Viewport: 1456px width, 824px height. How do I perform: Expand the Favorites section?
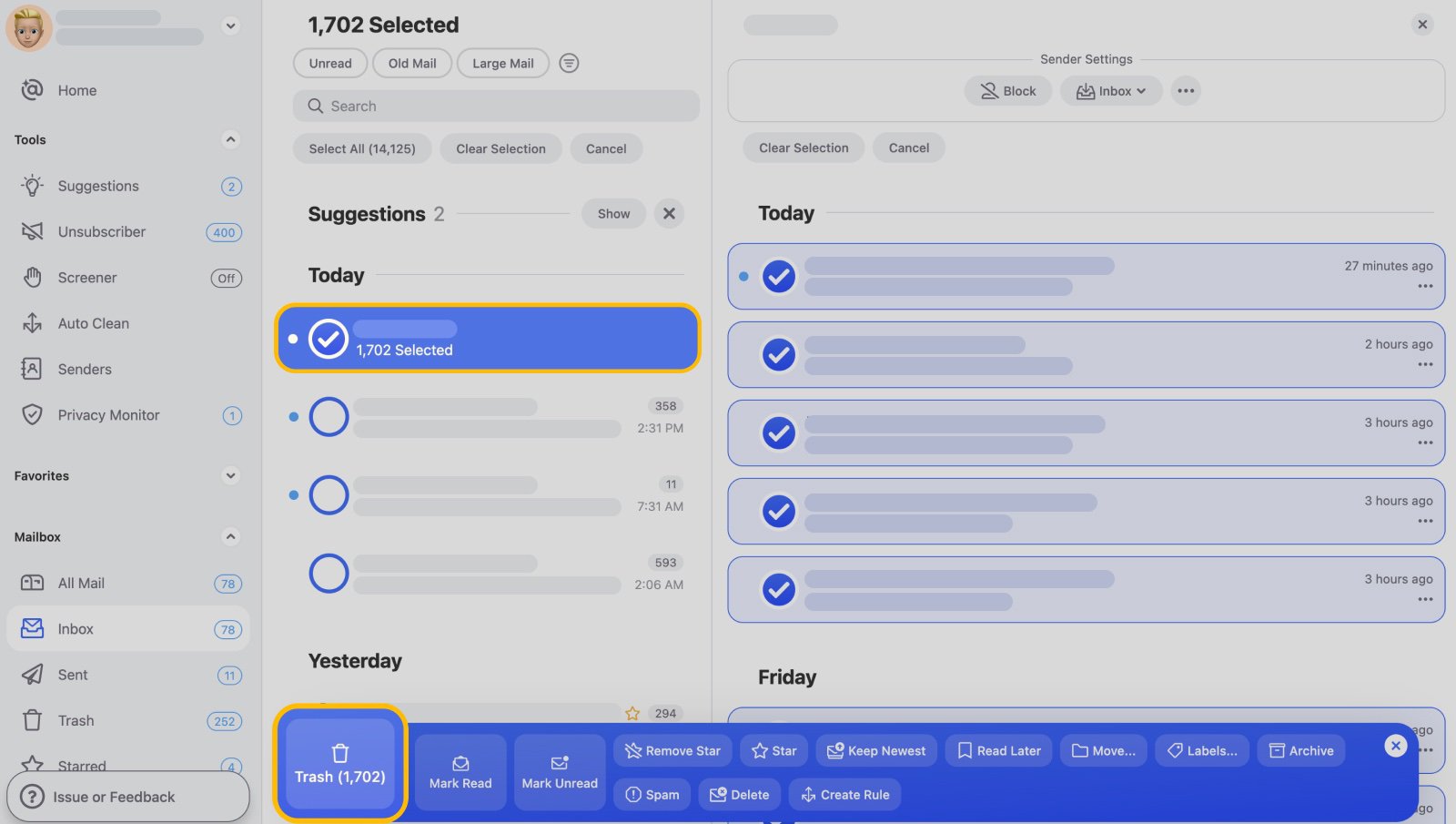click(228, 475)
